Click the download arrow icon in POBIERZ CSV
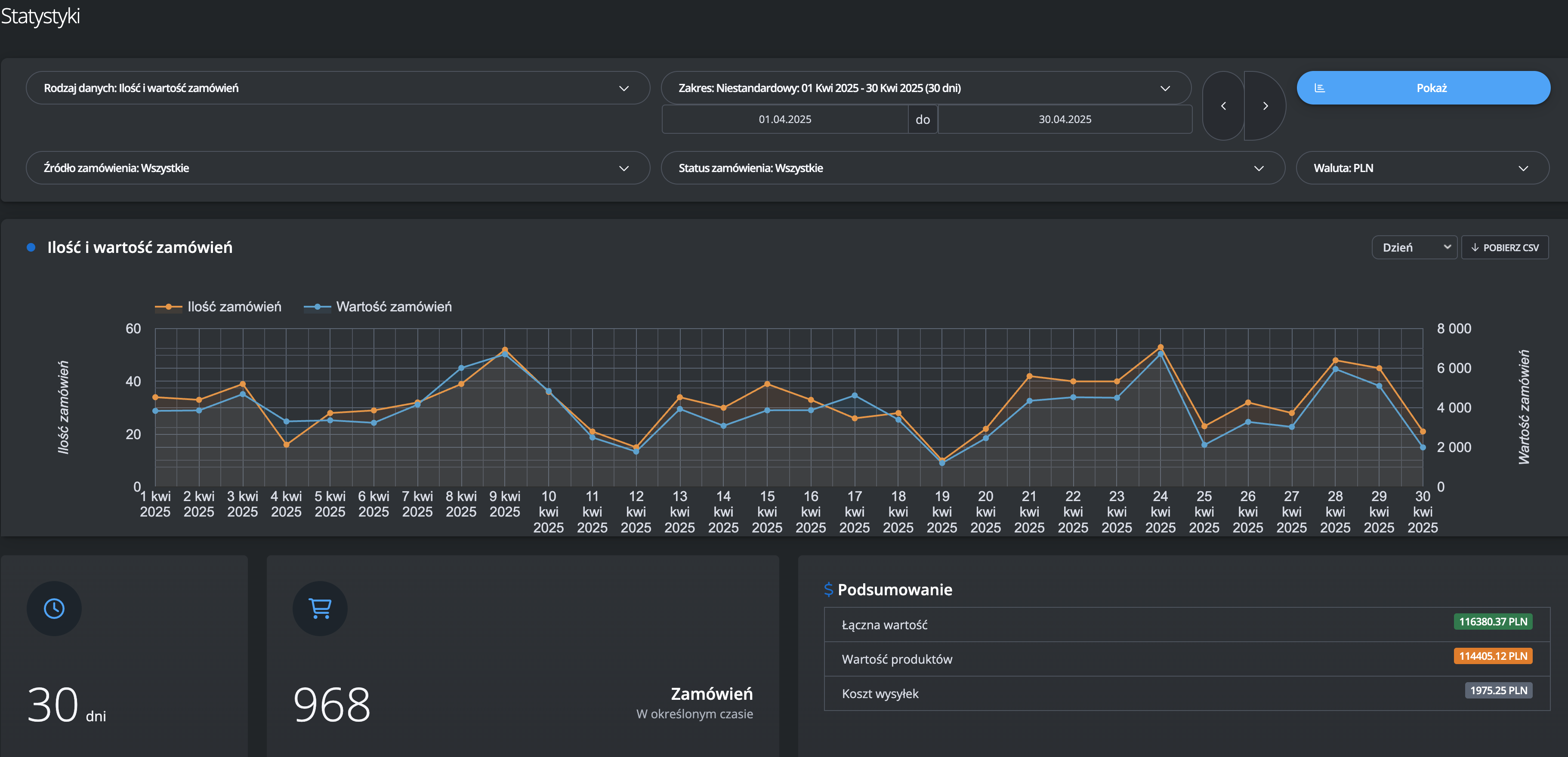This screenshot has width=1568, height=757. click(x=1475, y=248)
